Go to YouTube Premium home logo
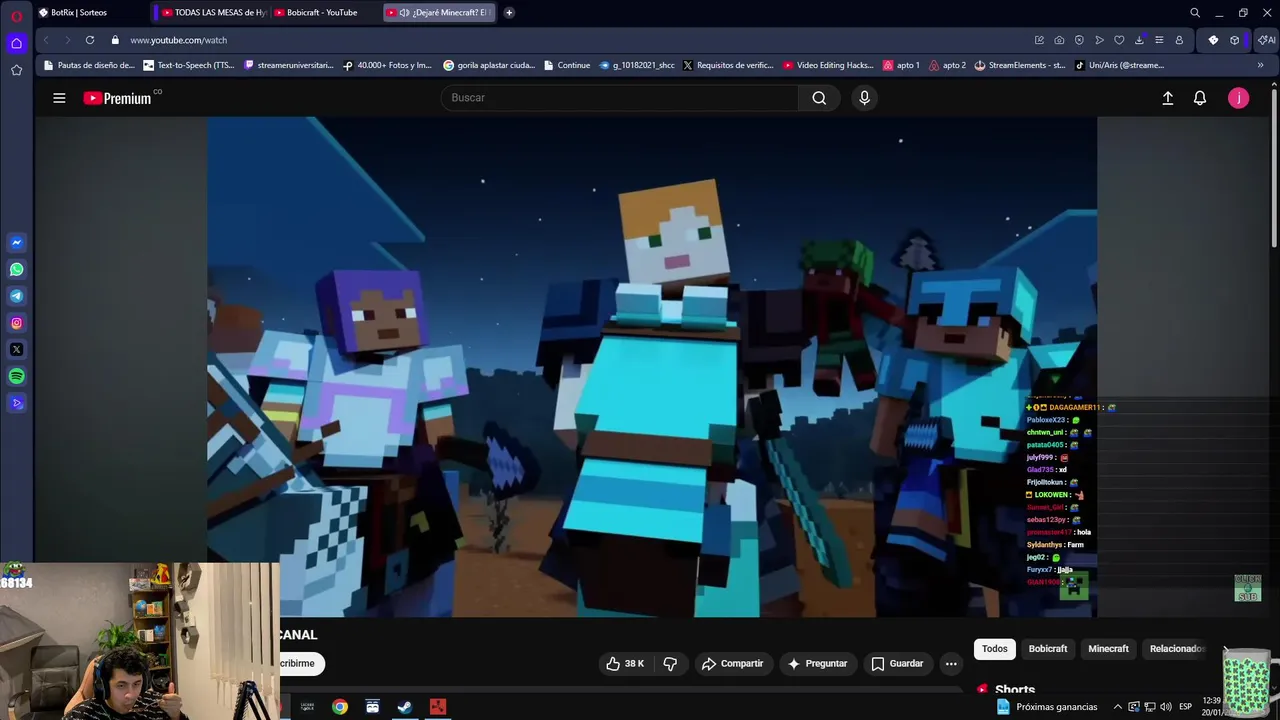The height and width of the screenshot is (720, 1280). pyautogui.click(x=118, y=98)
